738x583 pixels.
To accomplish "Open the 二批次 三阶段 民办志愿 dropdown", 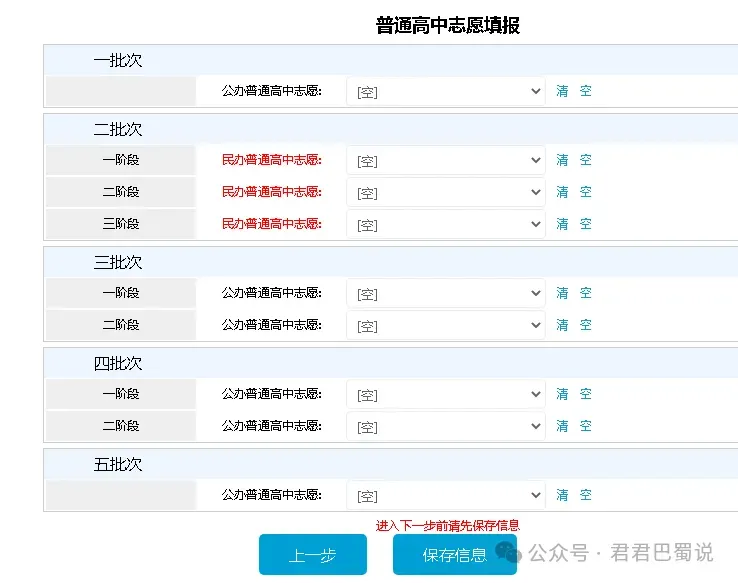I will coord(446,224).
